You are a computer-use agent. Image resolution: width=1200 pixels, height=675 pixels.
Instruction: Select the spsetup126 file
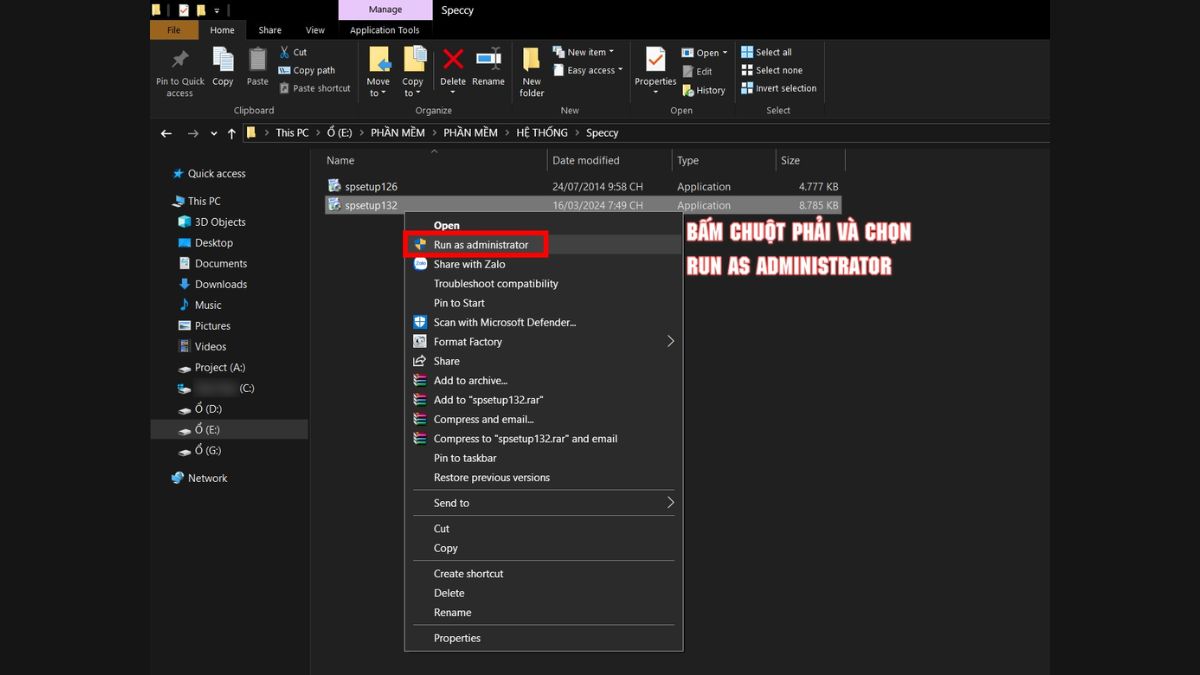pyautogui.click(x=584, y=187)
